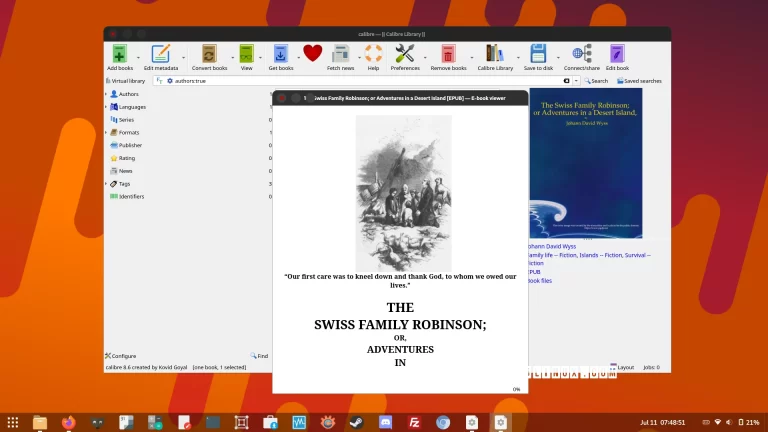Click the Convert books icon
The width and height of the screenshot is (768, 432).
coord(209,54)
